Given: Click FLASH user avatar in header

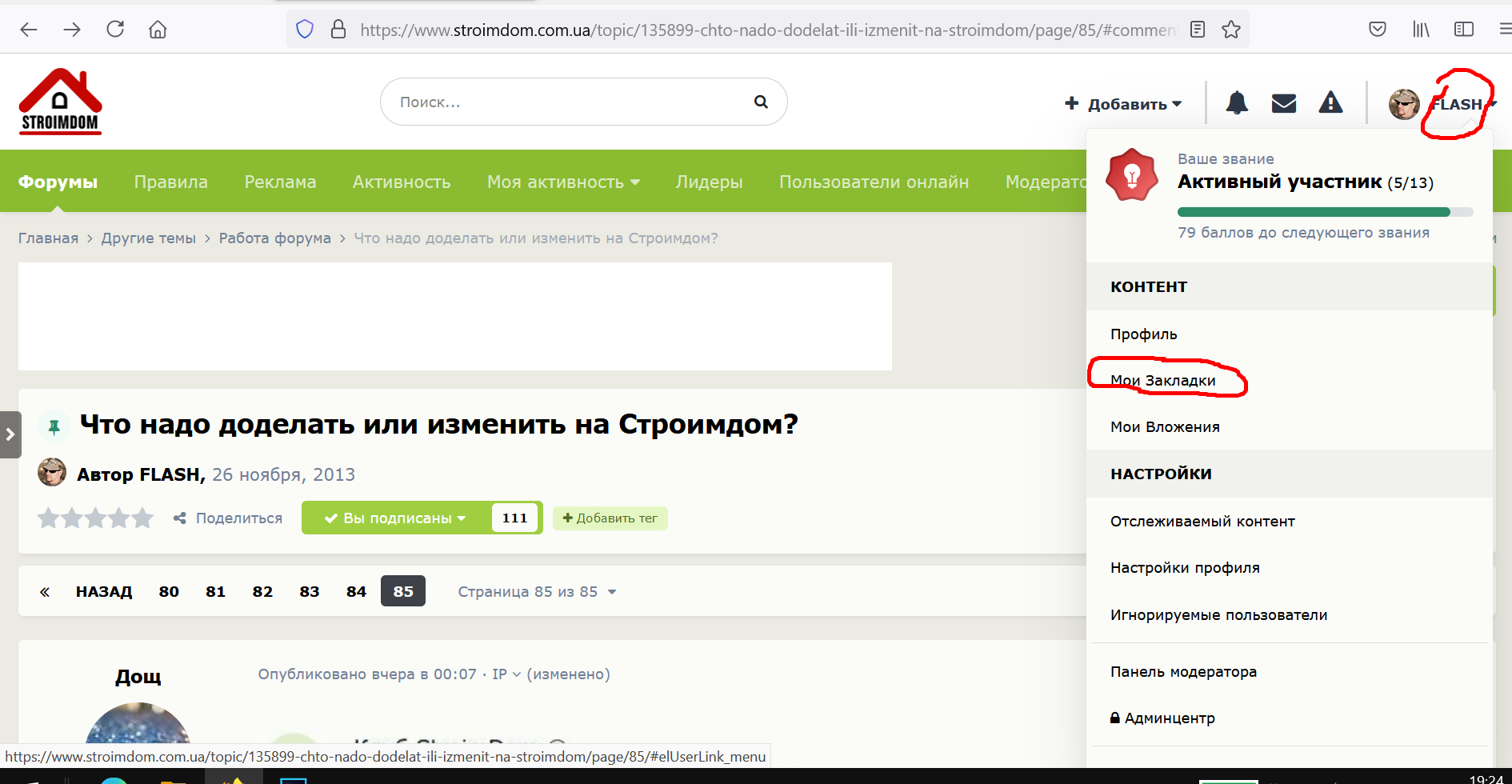Looking at the screenshot, I should pos(1404,104).
